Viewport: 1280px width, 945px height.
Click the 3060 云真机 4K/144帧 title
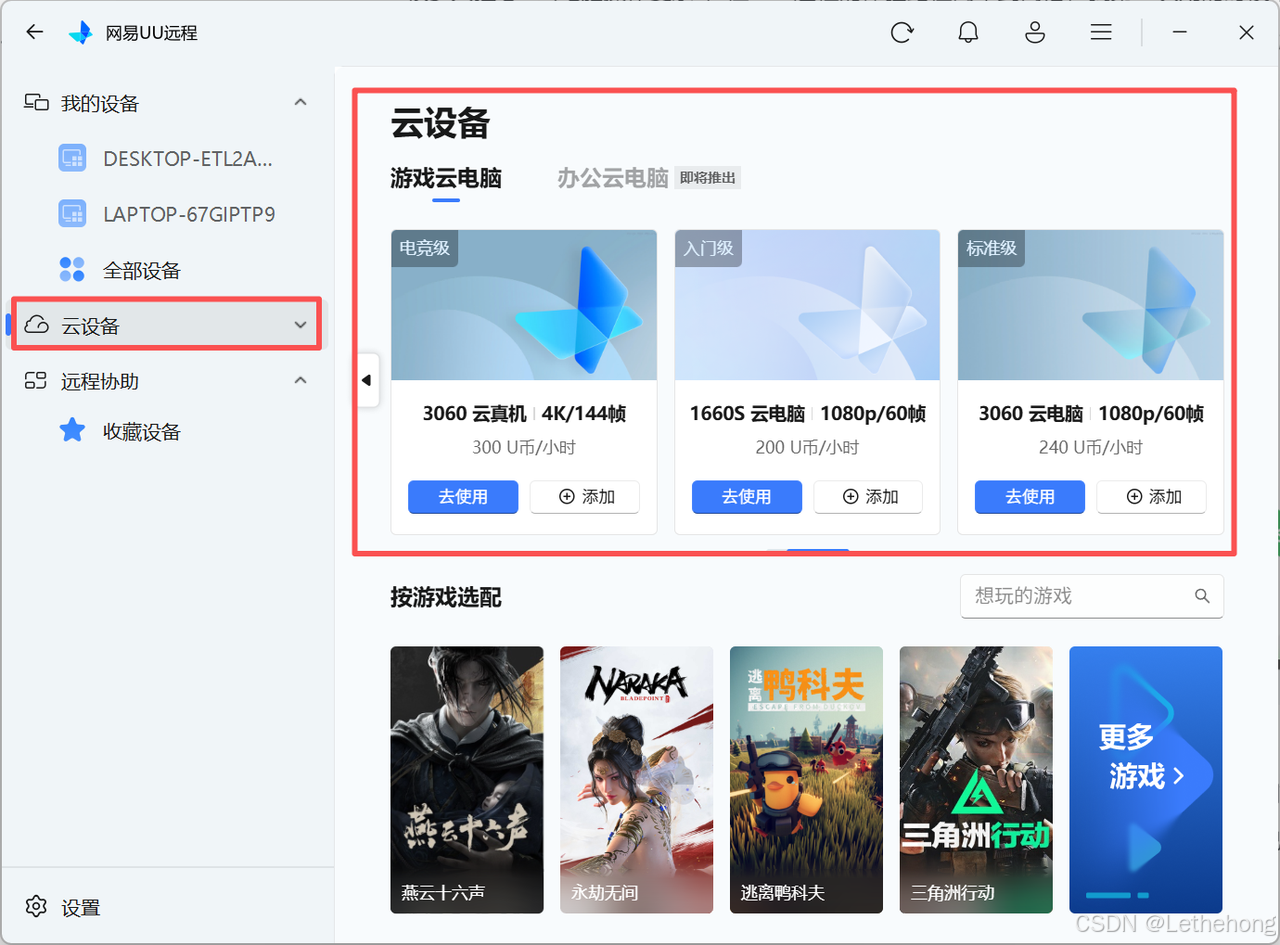[x=524, y=413]
